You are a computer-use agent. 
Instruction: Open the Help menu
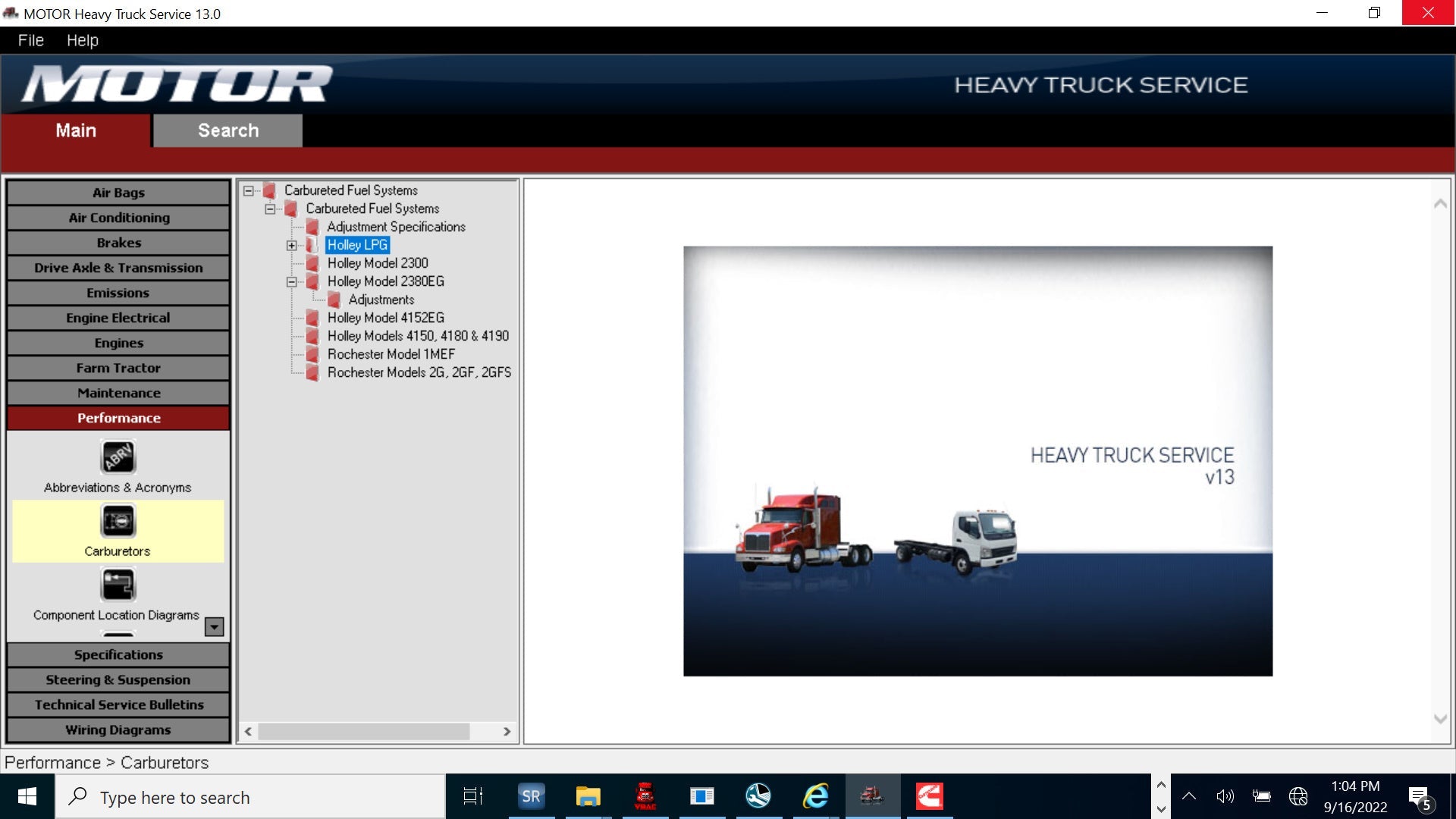(82, 40)
